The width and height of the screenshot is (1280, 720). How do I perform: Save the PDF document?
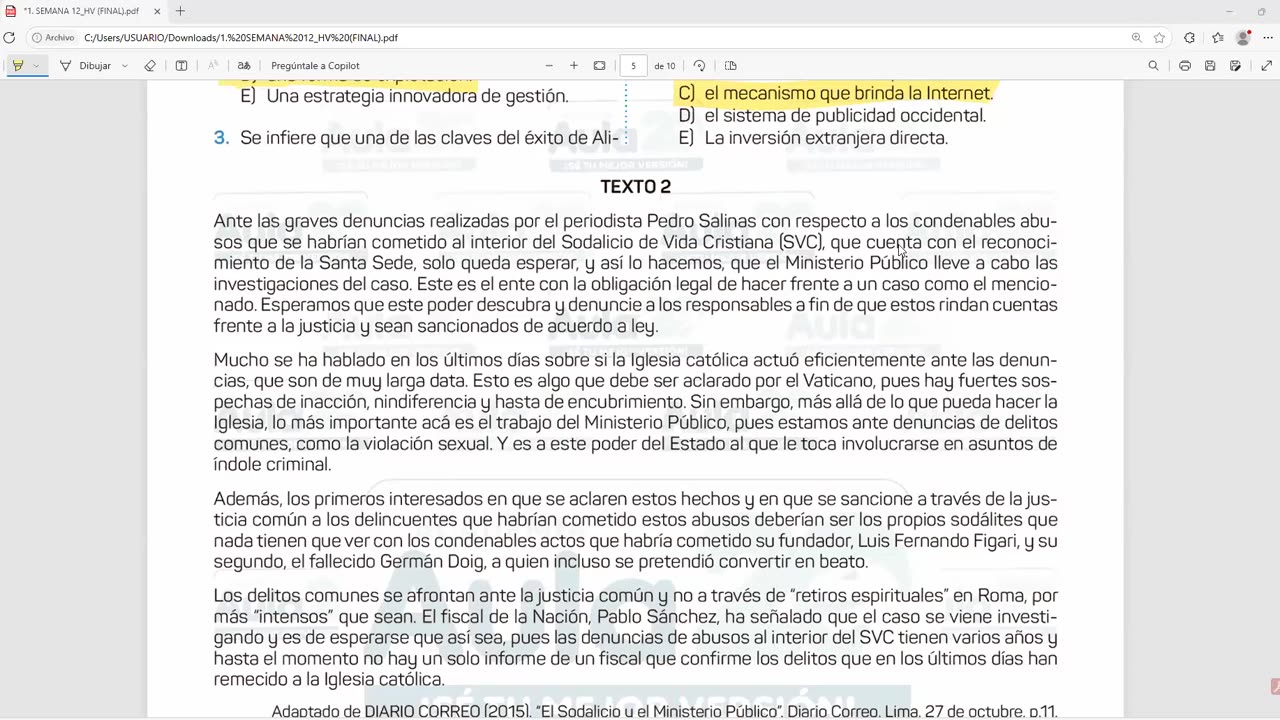pyautogui.click(x=1210, y=66)
